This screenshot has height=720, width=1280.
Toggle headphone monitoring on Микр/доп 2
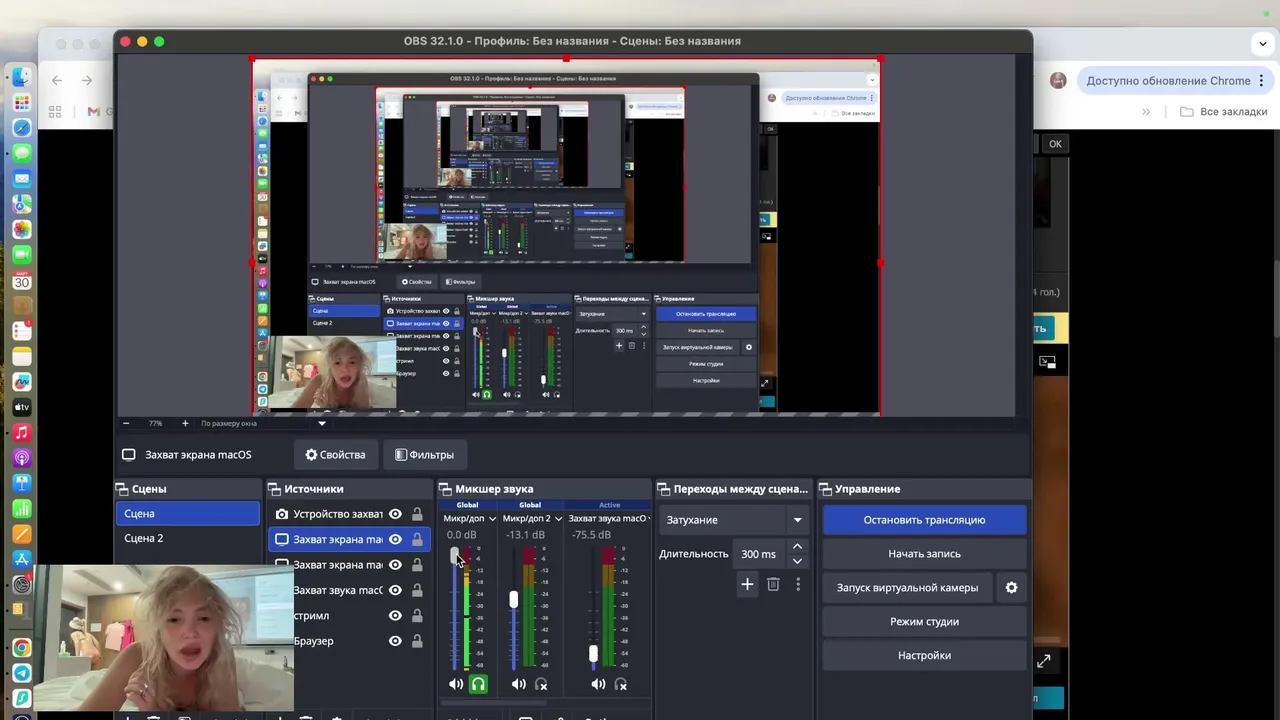(541, 684)
